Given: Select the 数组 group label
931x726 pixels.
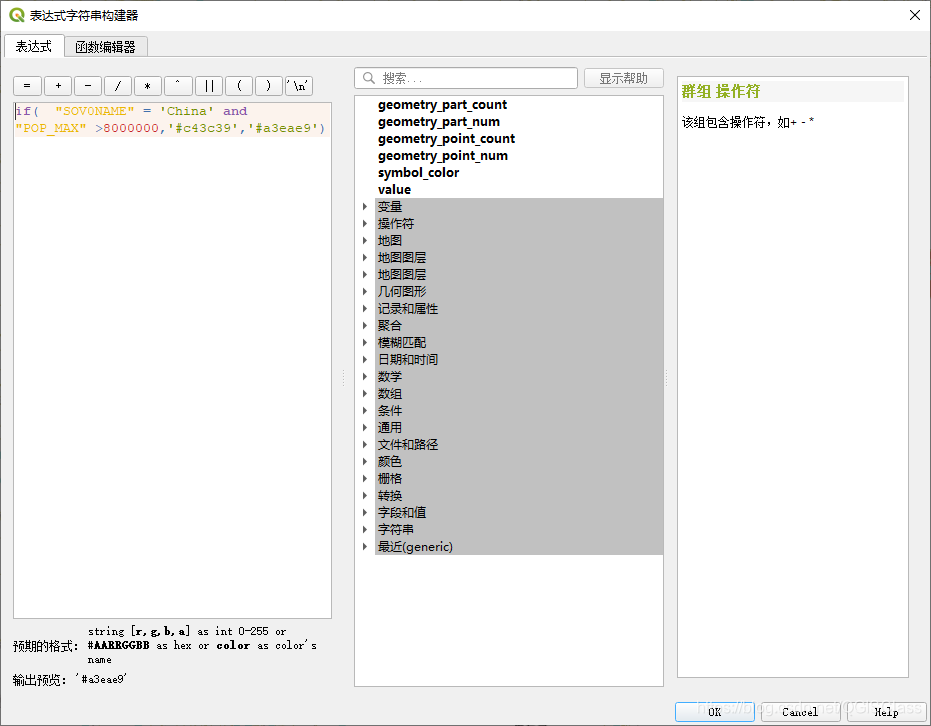Looking at the screenshot, I should click(x=390, y=394).
